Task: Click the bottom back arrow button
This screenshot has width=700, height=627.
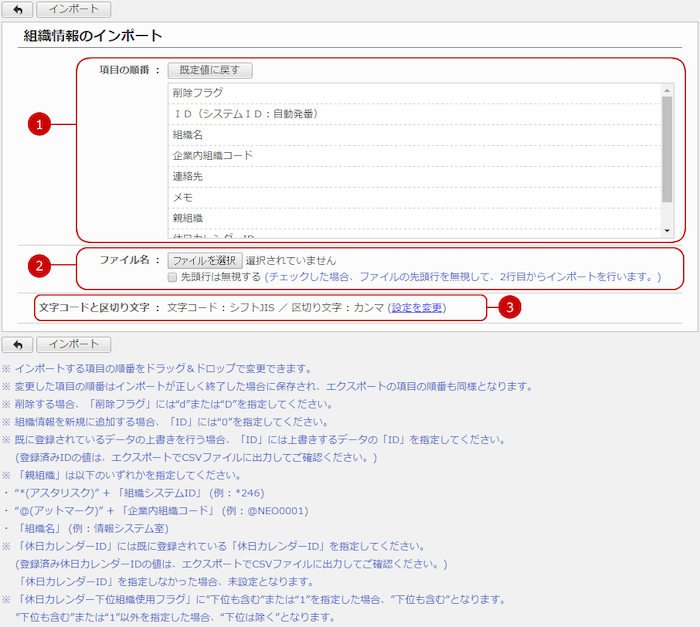Action: coord(17,345)
